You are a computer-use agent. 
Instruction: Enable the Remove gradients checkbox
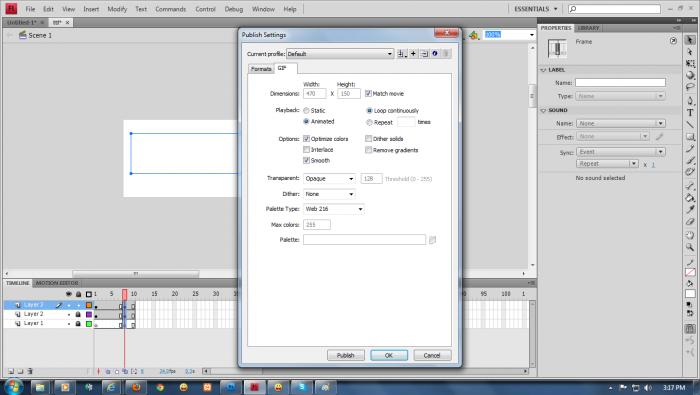tap(368, 150)
